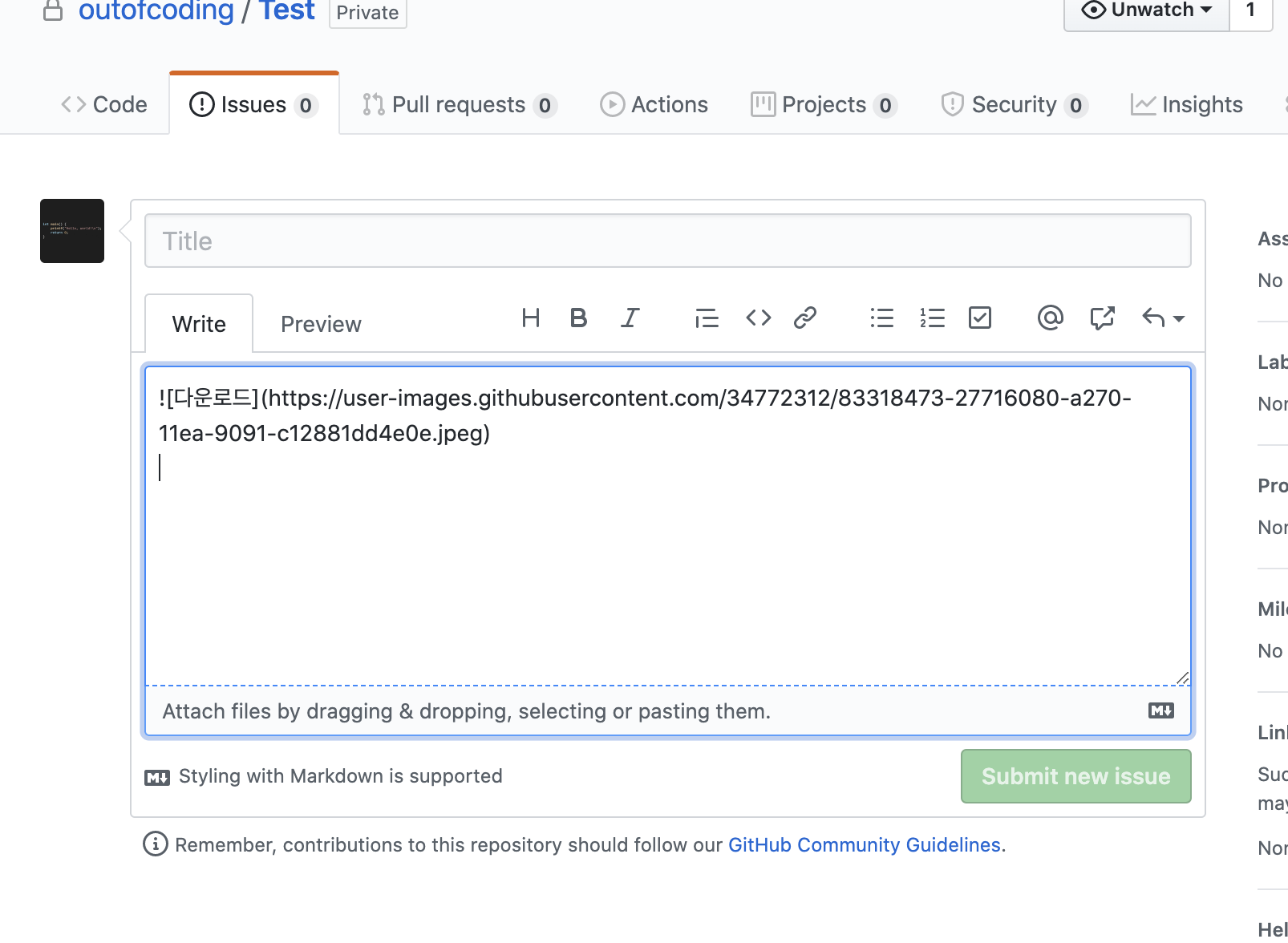The width and height of the screenshot is (1288, 943).
Task: Click the Markdown icon beside Styling text
Action: pyautogui.click(x=157, y=777)
